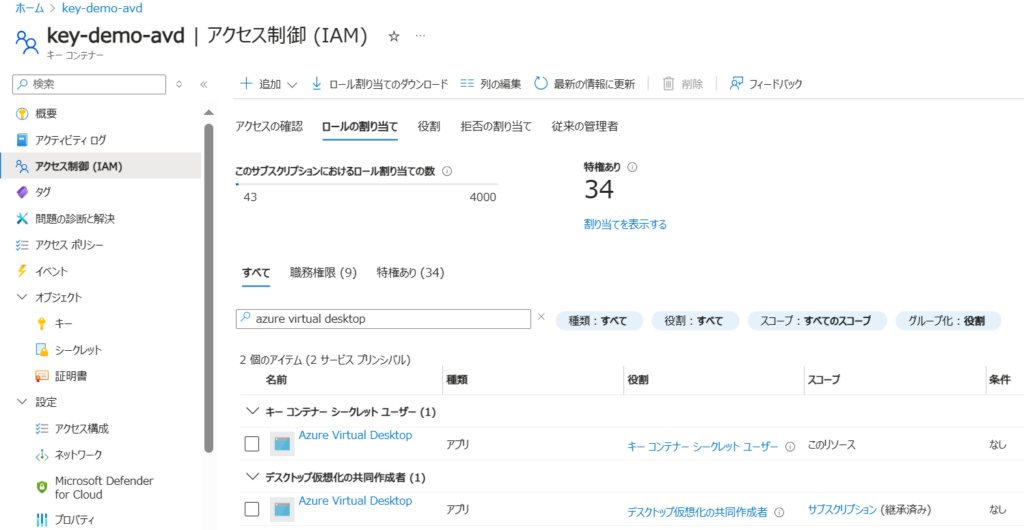Collapse the デスクトップ仮想化の共同作成者 (1) group
The height and width of the screenshot is (530, 1024).
(252, 477)
